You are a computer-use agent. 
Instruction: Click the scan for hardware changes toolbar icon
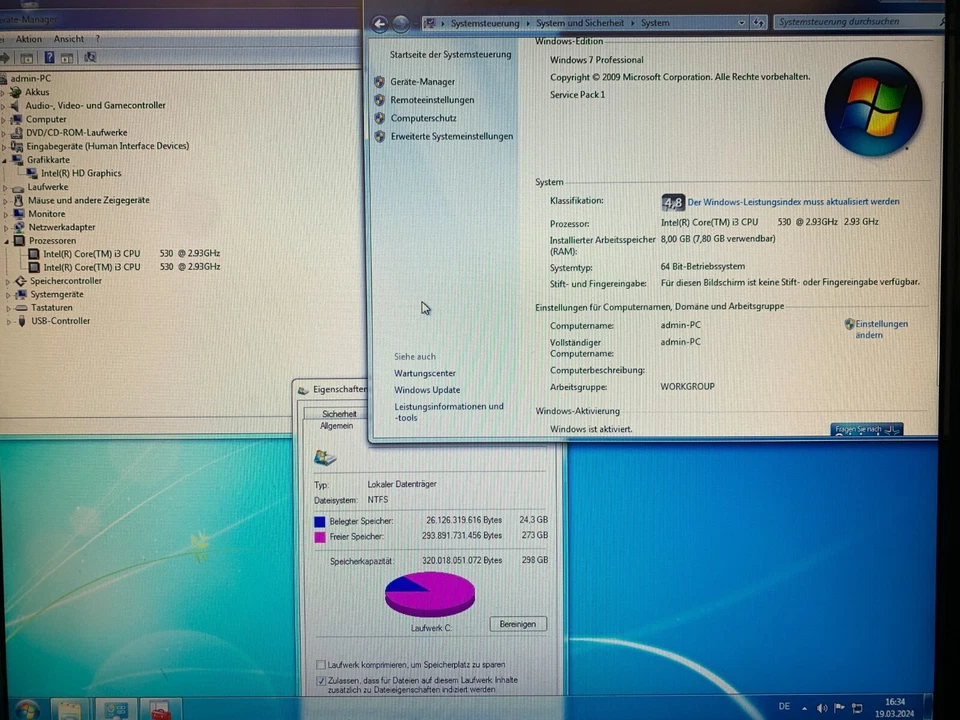click(x=89, y=57)
